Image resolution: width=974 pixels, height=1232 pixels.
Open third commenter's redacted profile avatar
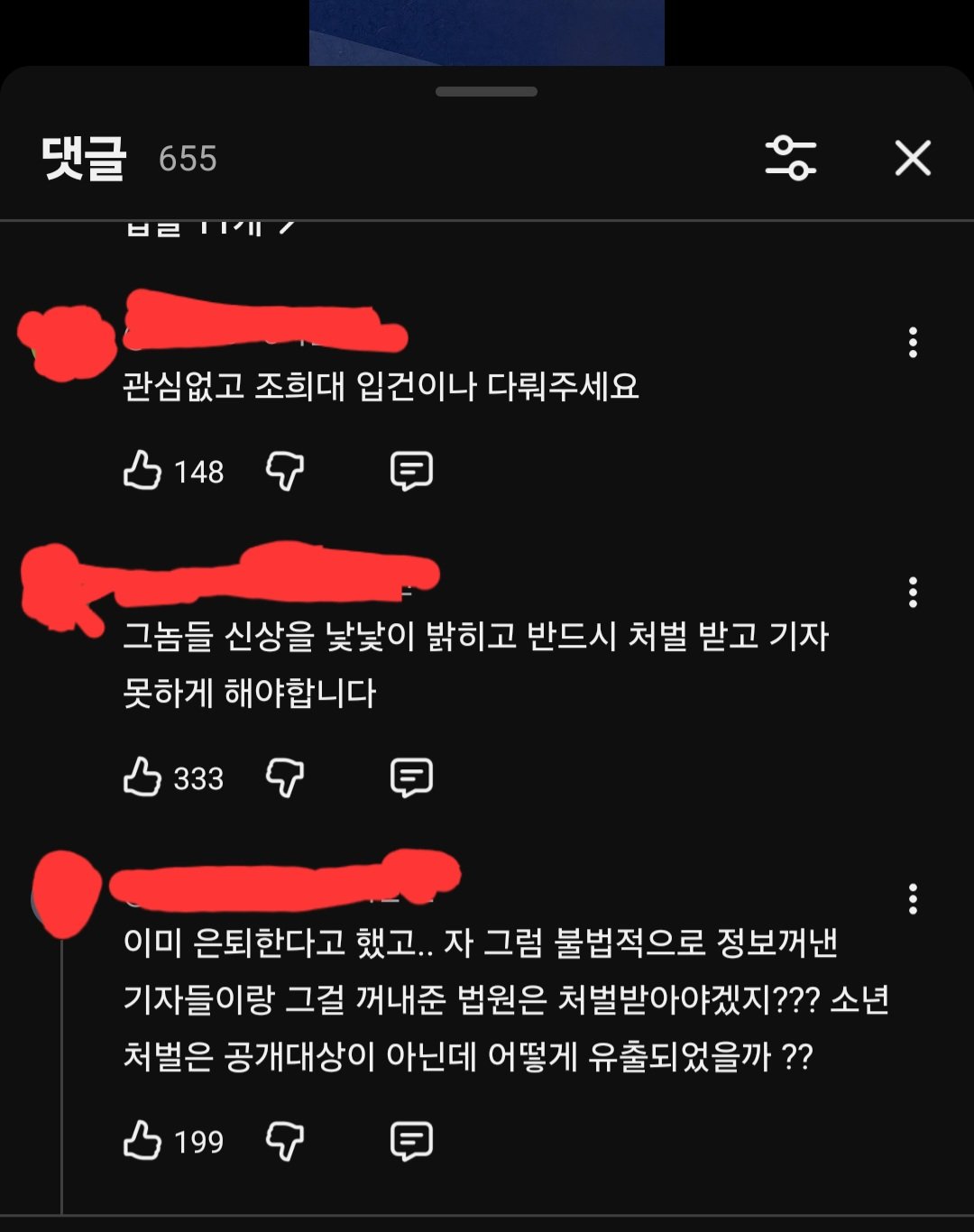click(65, 894)
